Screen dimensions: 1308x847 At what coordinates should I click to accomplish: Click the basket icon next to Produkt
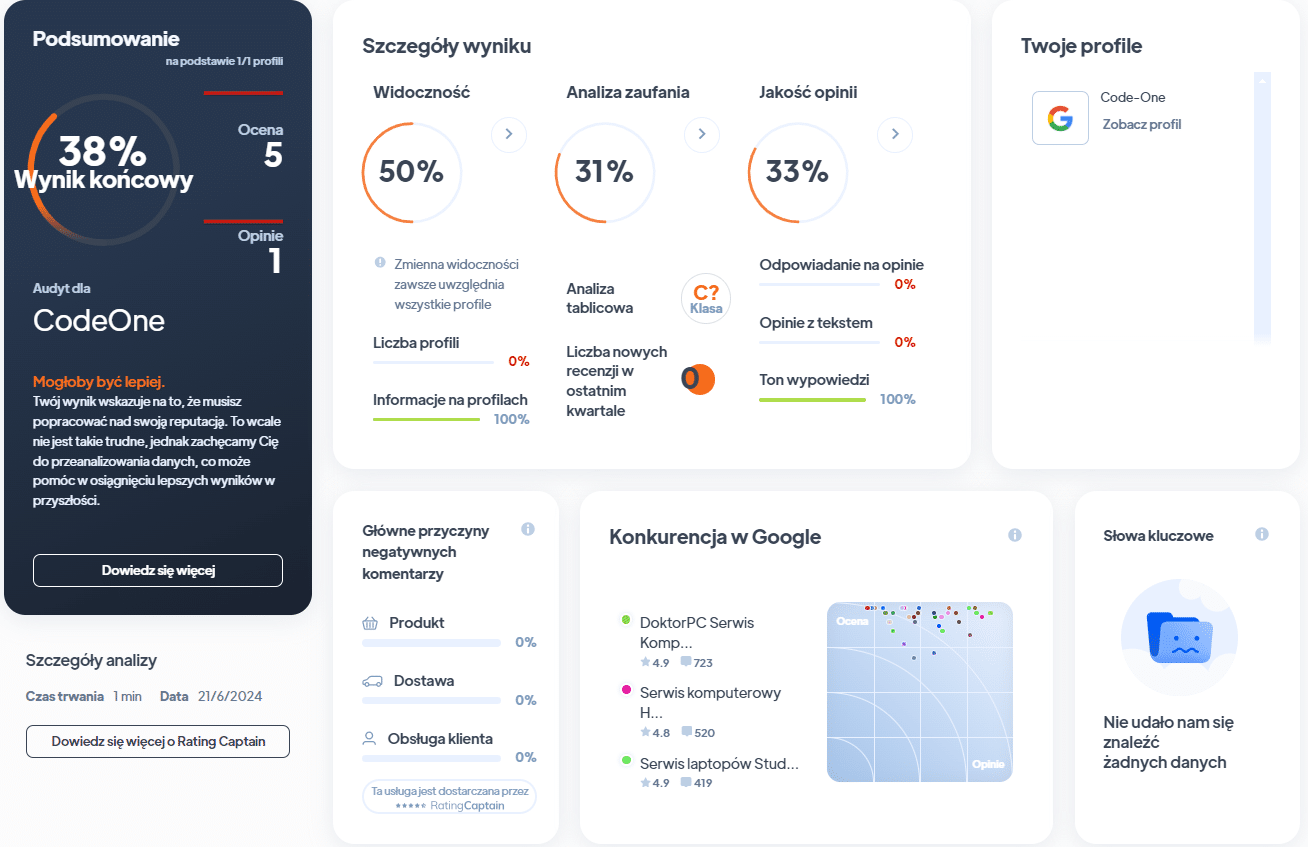pyautogui.click(x=370, y=623)
